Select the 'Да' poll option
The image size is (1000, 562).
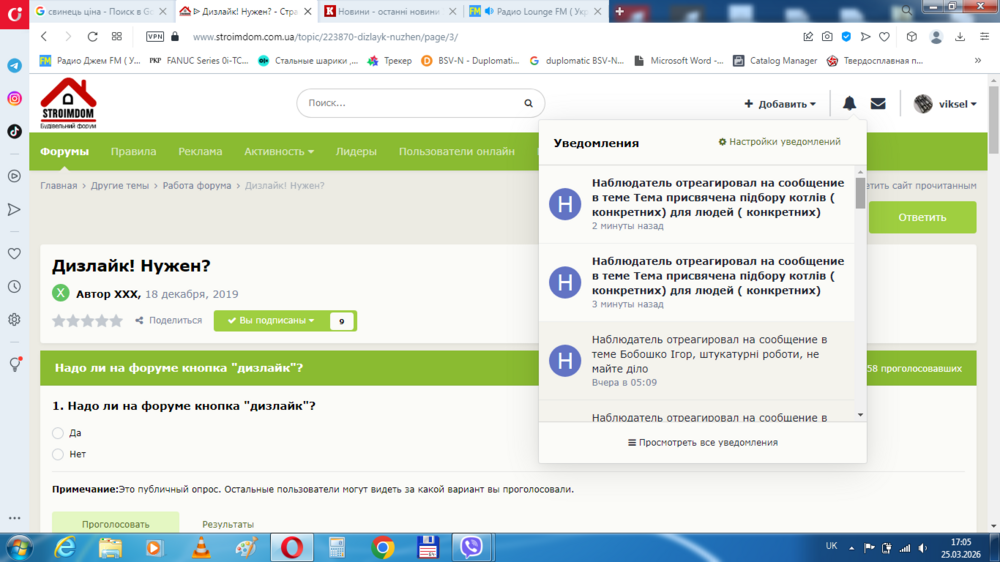(58, 433)
